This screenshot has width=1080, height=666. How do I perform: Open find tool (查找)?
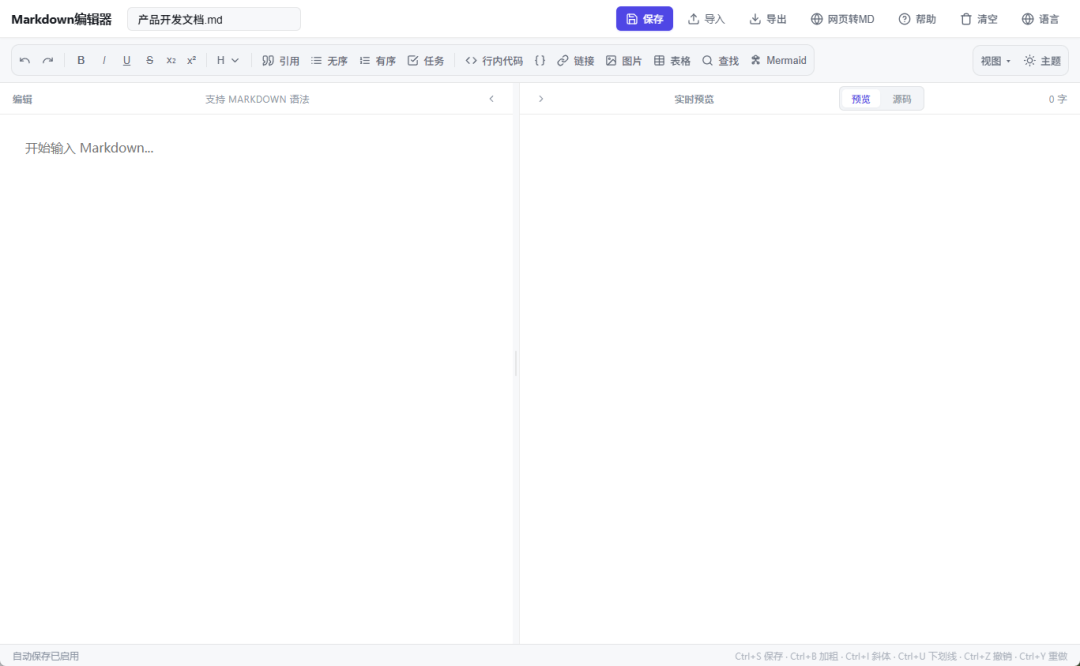(x=720, y=61)
